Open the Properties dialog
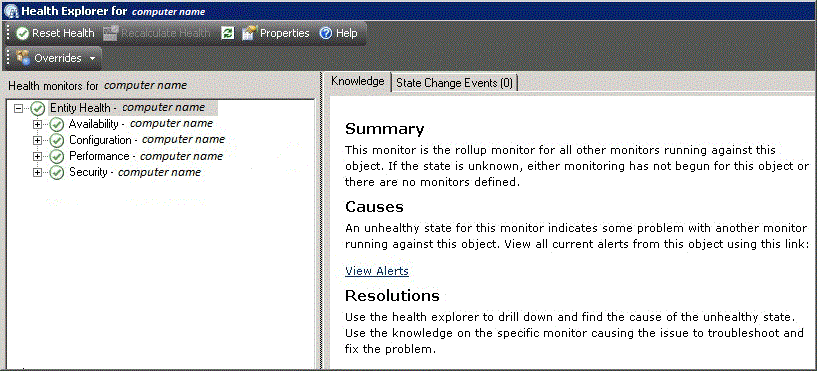 click(x=276, y=33)
